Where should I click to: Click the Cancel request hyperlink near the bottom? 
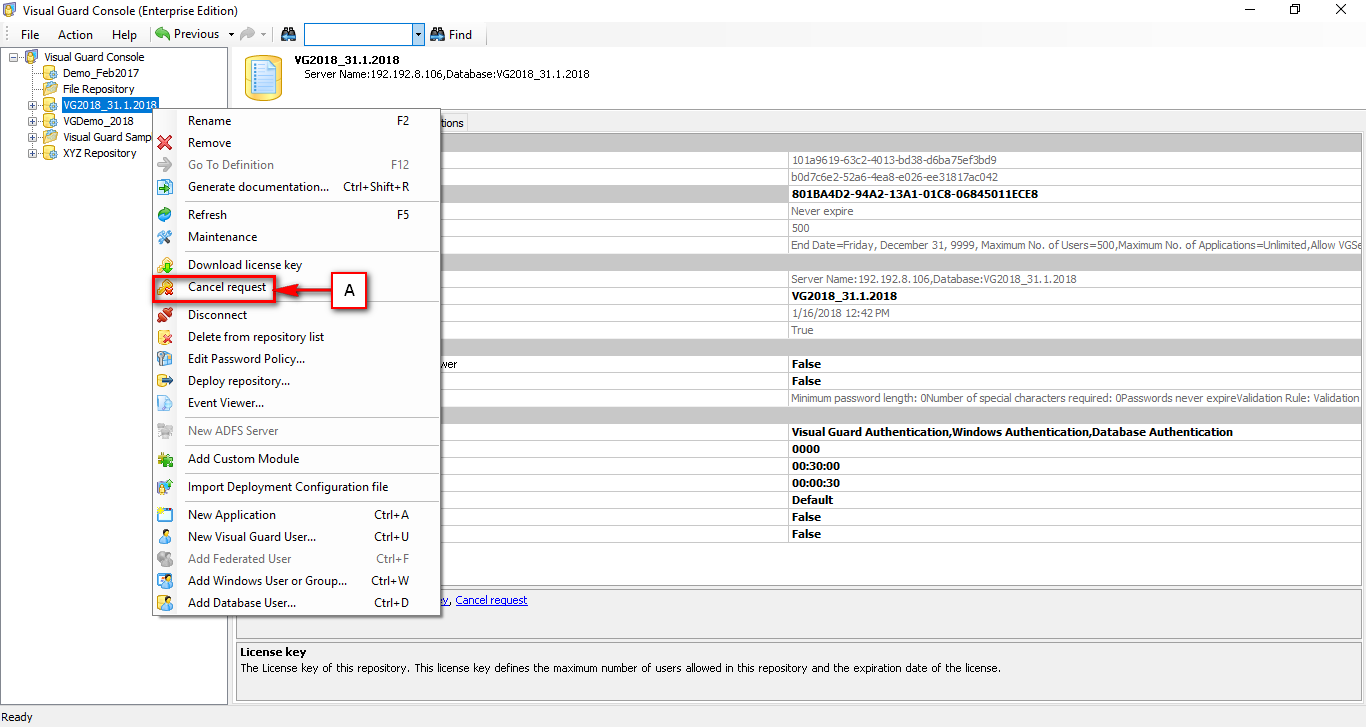pyautogui.click(x=491, y=600)
